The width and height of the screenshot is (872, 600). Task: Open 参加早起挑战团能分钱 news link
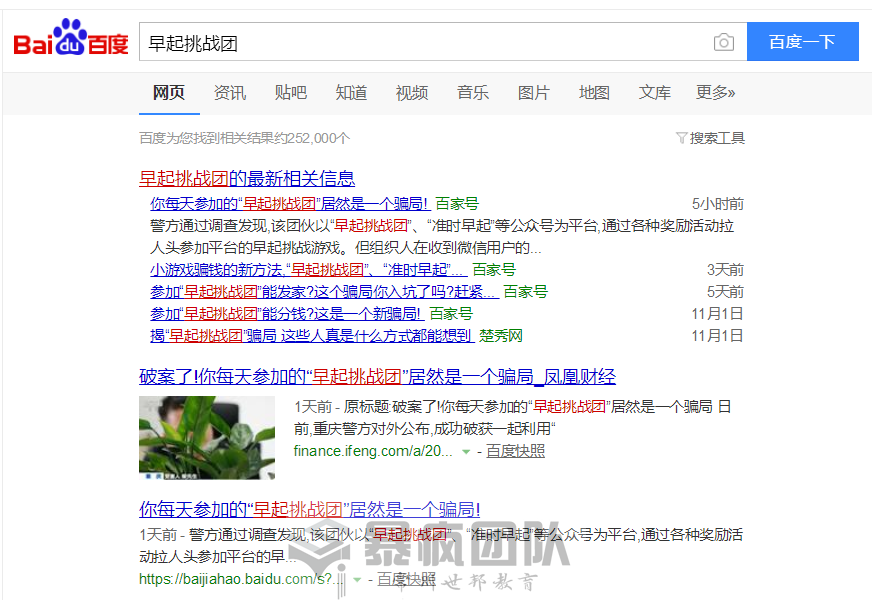287,314
